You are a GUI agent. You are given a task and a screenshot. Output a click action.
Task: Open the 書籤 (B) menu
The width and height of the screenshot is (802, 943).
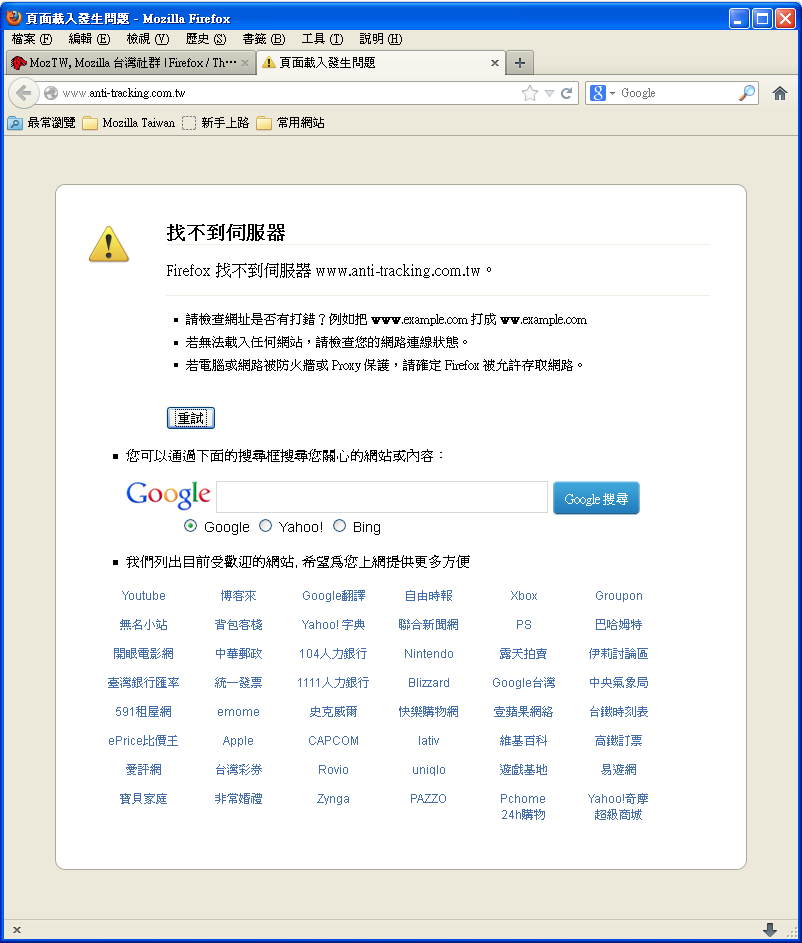point(263,39)
